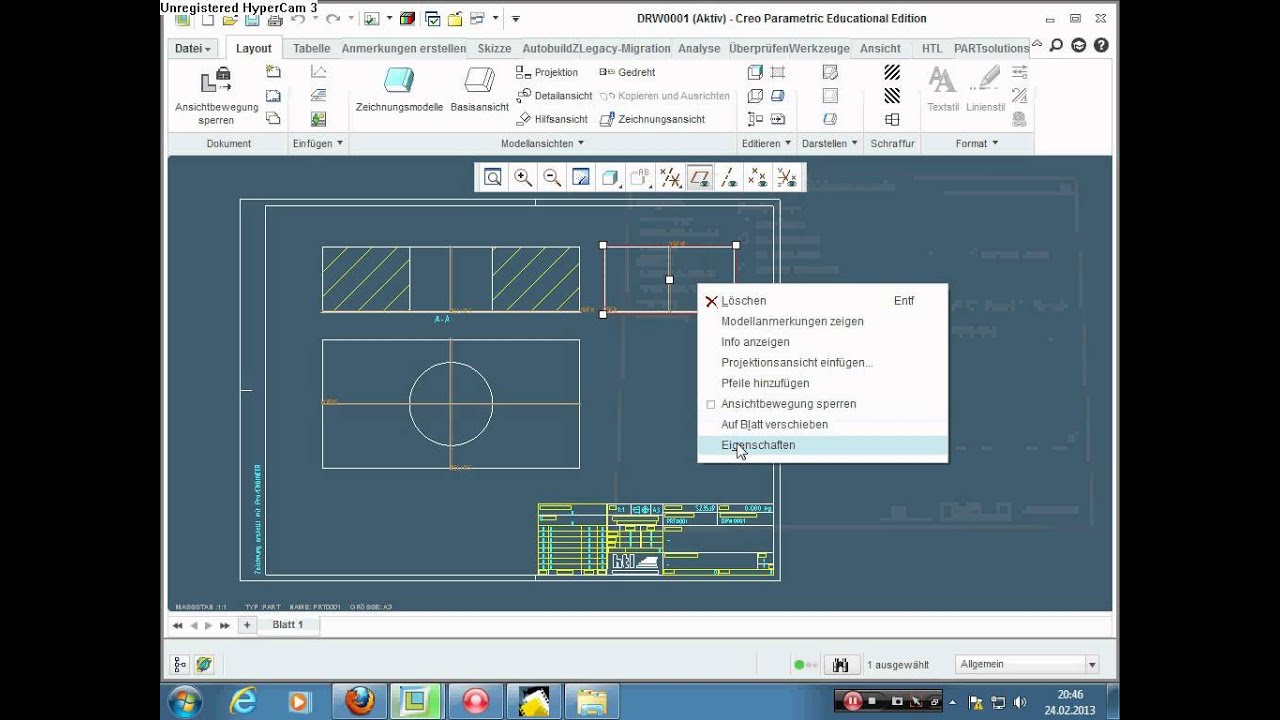This screenshot has width=1280, height=720.
Task: Click the print icon in quick access toolbar
Action: point(273,19)
